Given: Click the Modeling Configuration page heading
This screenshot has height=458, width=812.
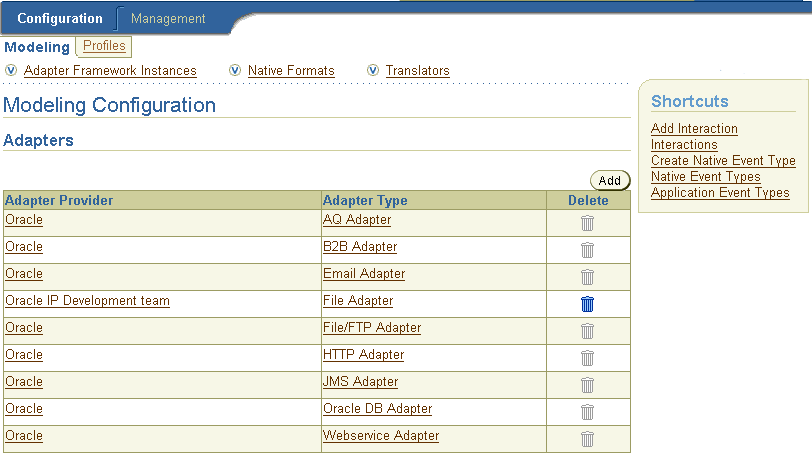Looking at the screenshot, I should (x=109, y=105).
